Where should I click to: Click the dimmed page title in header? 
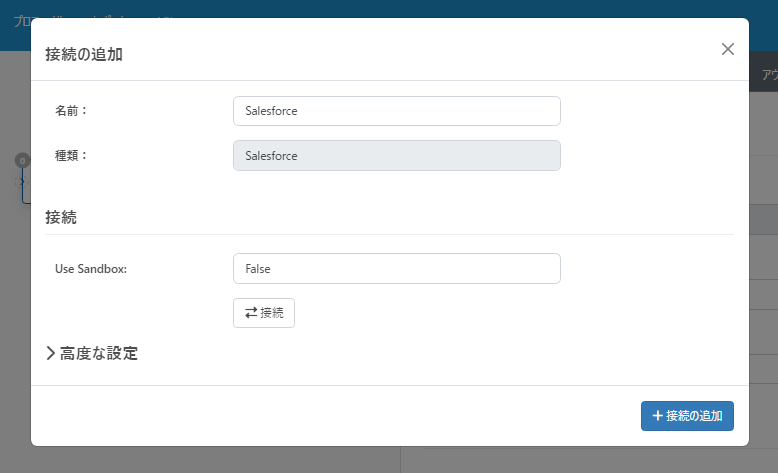pyautogui.click(x=18, y=20)
